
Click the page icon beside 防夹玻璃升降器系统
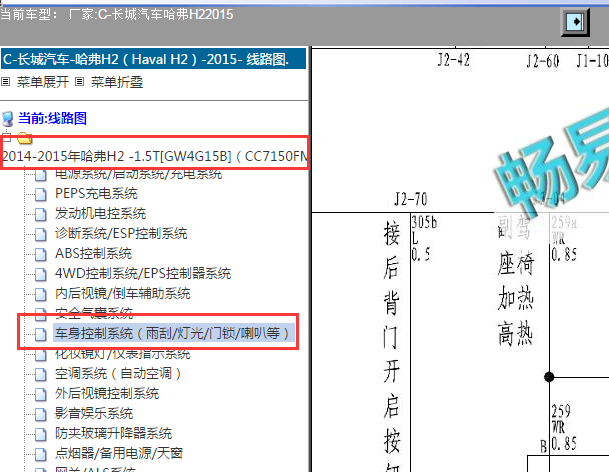40,434
